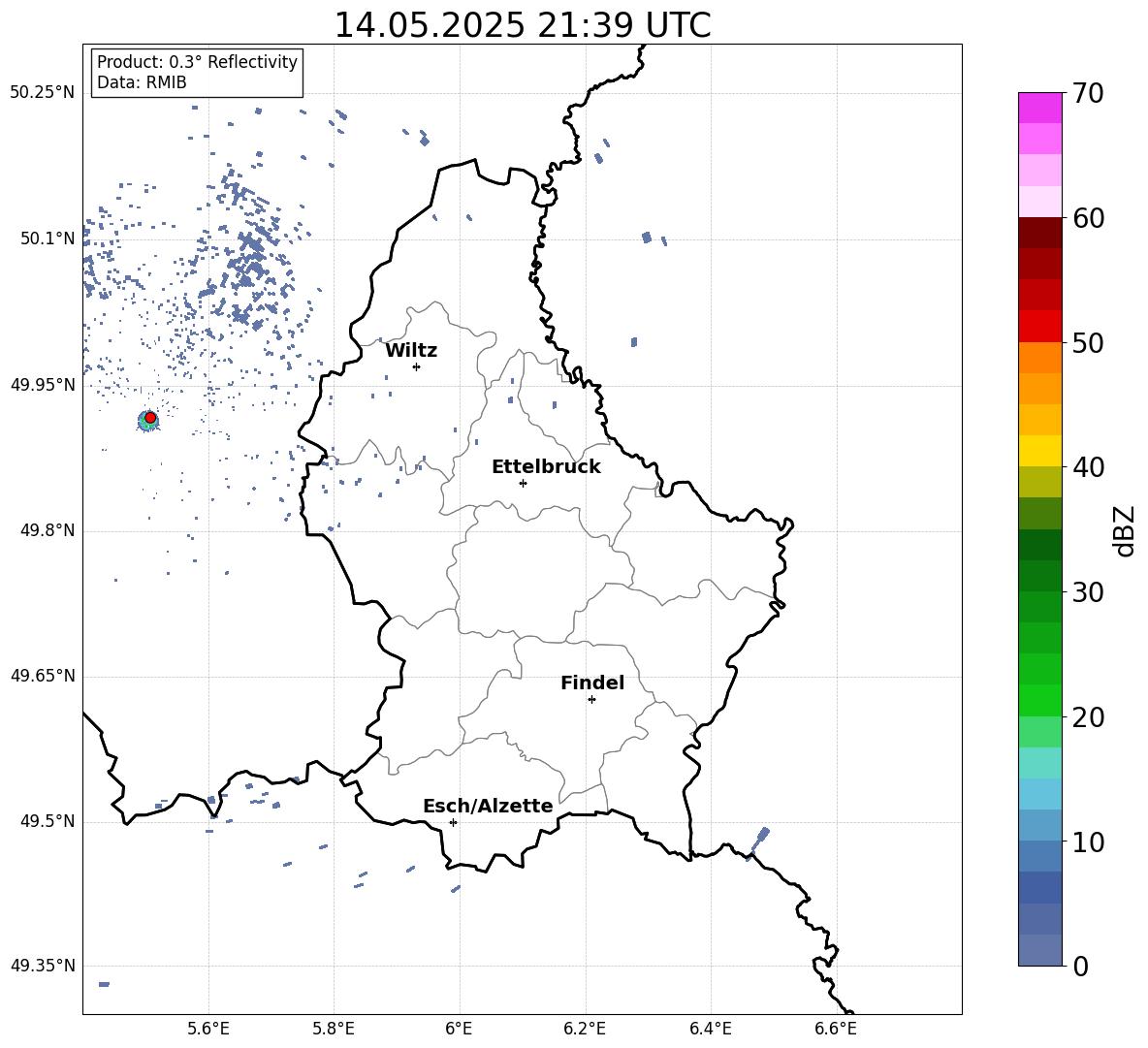
Task: Click the 30 tick on the colorbar
Action: pyautogui.click(x=1089, y=592)
